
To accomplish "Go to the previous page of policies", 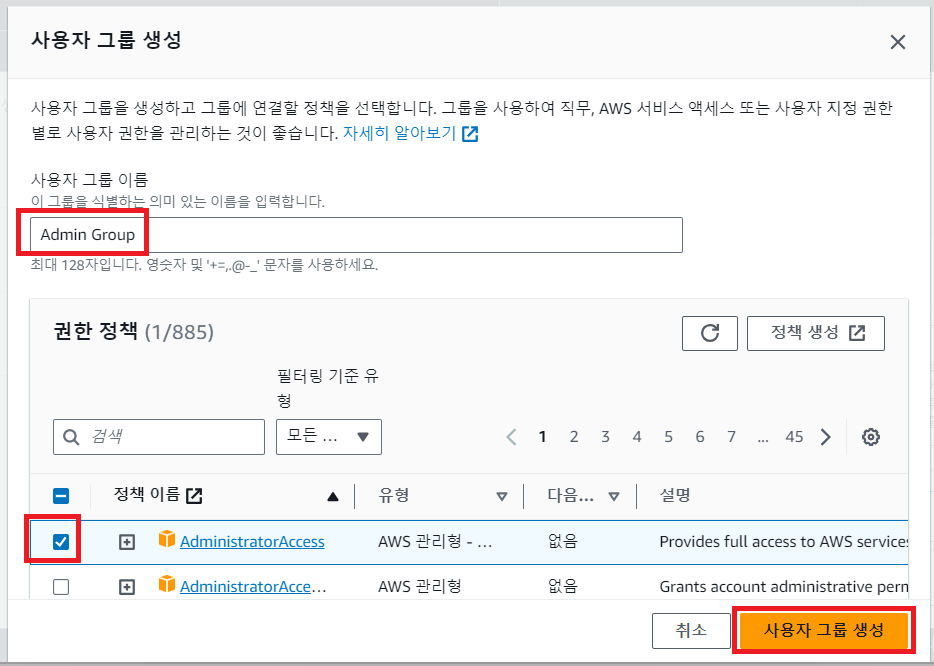I will click(511, 437).
